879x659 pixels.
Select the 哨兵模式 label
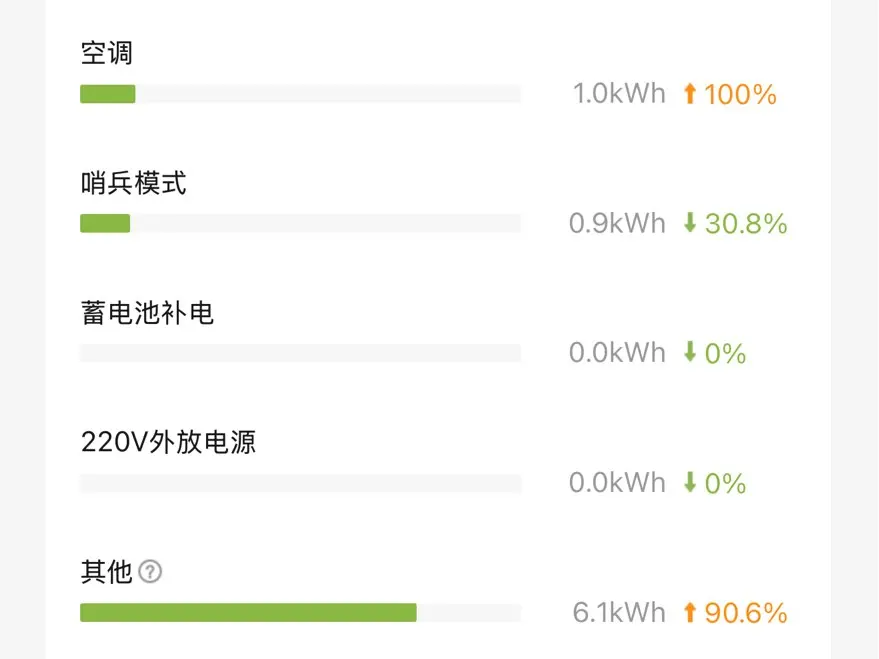[133, 183]
